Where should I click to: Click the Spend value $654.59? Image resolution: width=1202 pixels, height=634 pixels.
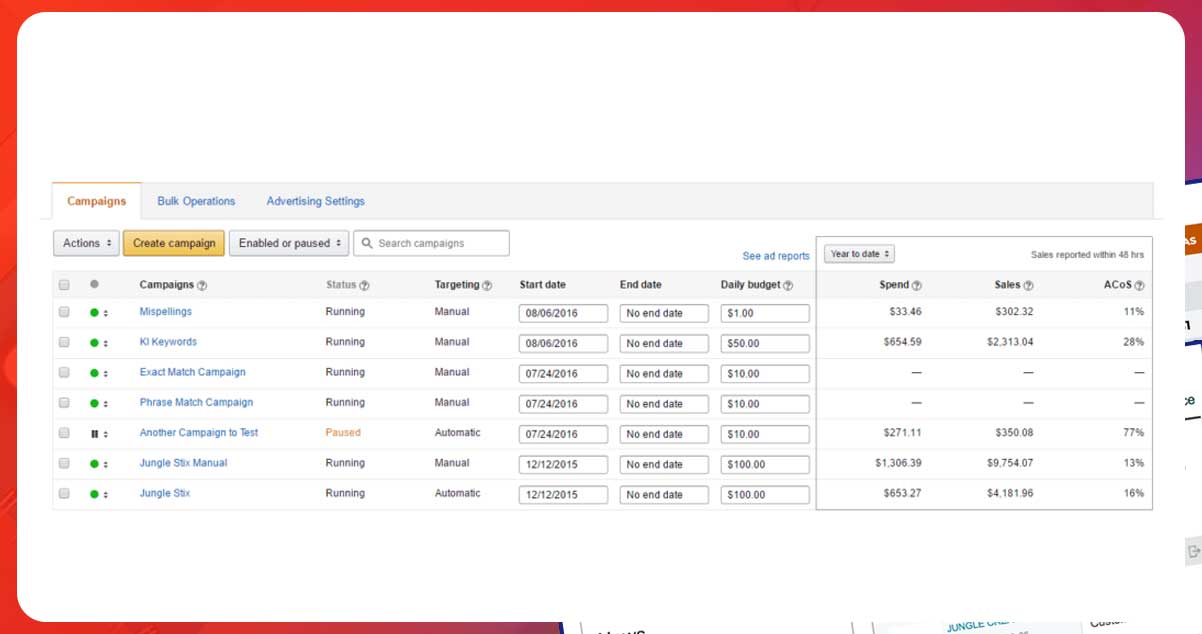[x=903, y=342]
